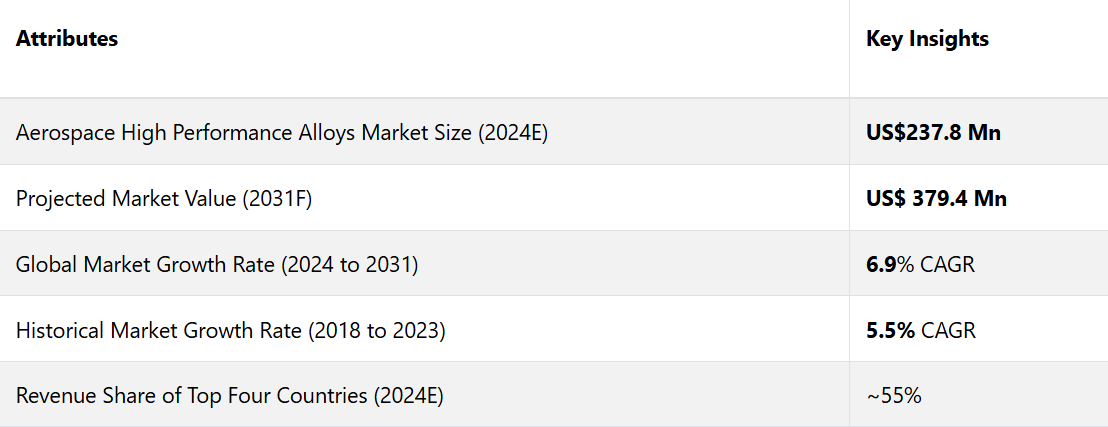The image size is (1108, 427).
Task: Click the Attributes column header
Action: coord(67,39)
